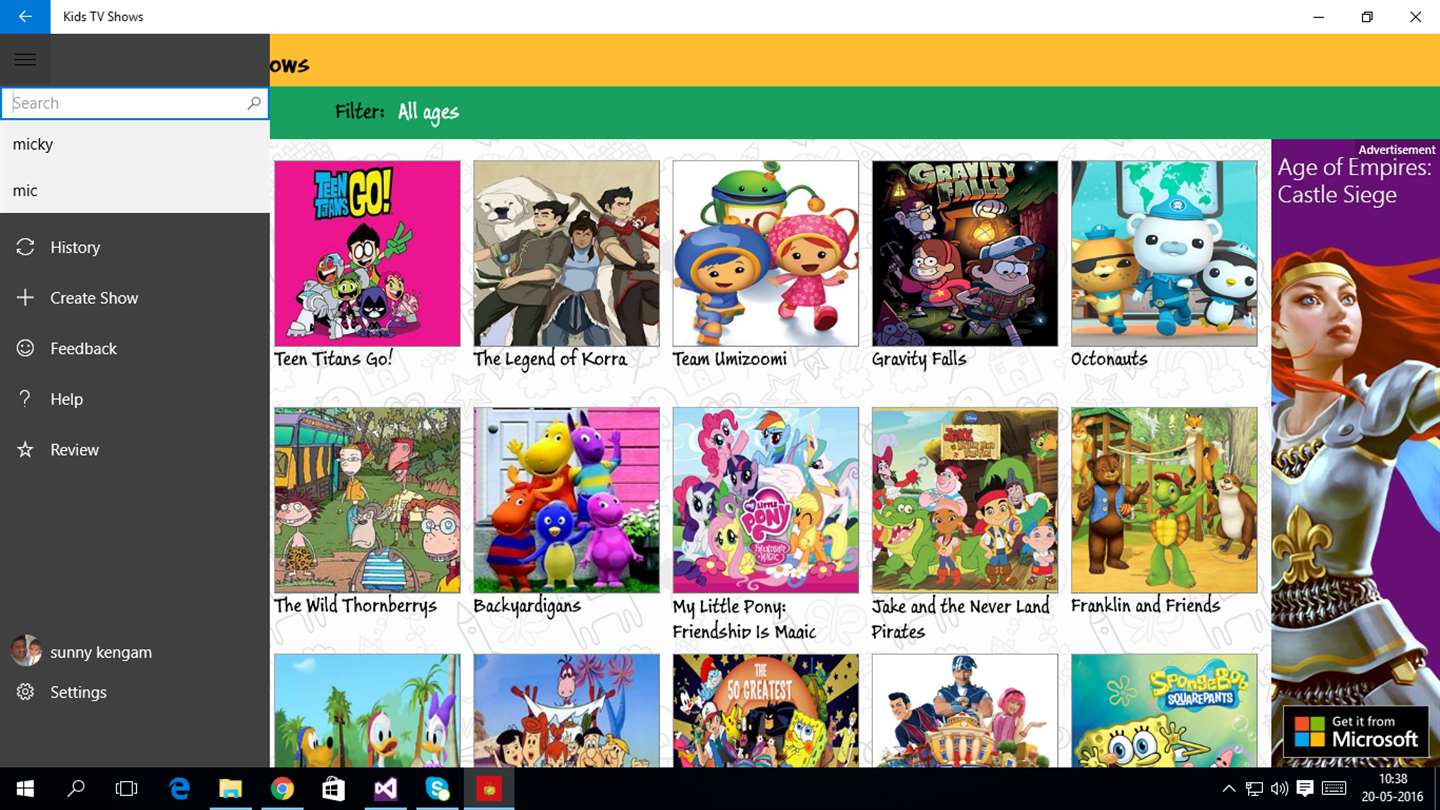Click the Settings gear icon
Viewport: 1440px width, 810px height.
pos(26,692)
